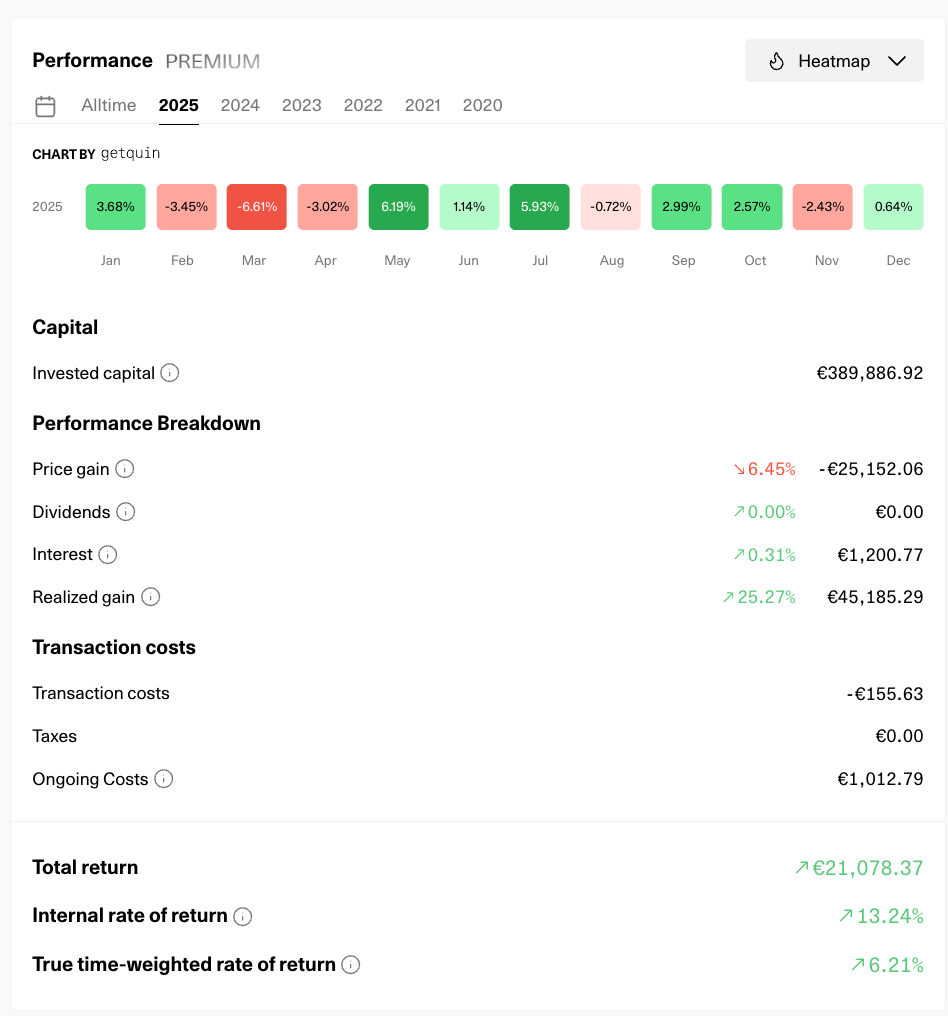Open Internal rate of return info icon

pos(243,916)
